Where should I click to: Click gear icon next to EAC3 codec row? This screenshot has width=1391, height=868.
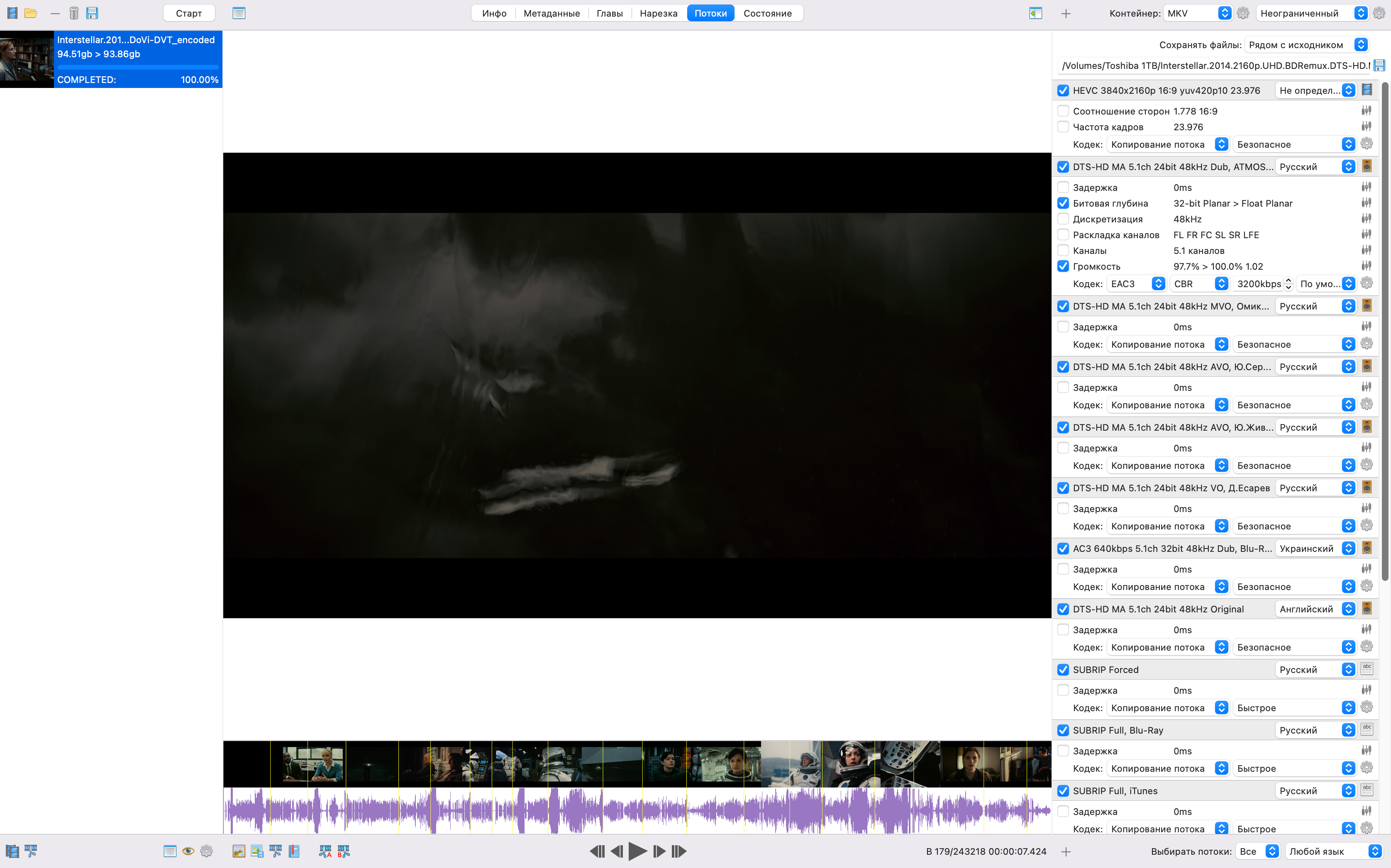1367,283
